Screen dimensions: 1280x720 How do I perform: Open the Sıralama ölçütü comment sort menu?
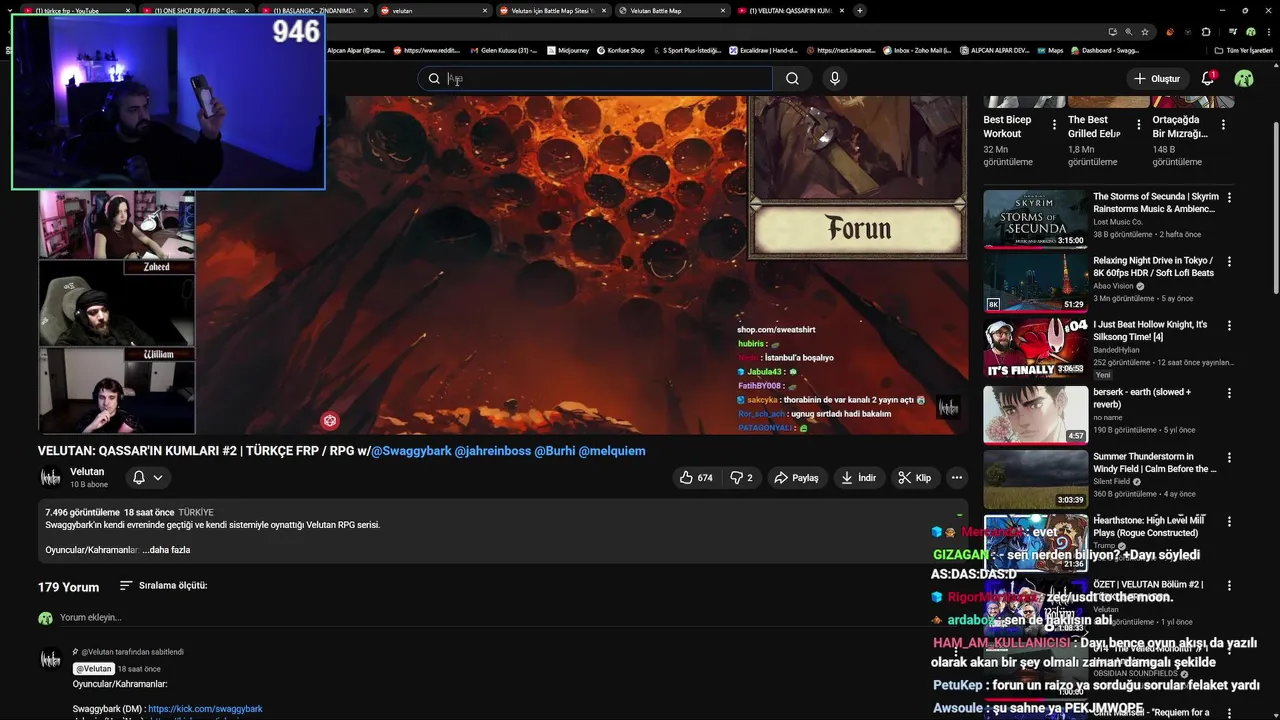coord(163,586)
